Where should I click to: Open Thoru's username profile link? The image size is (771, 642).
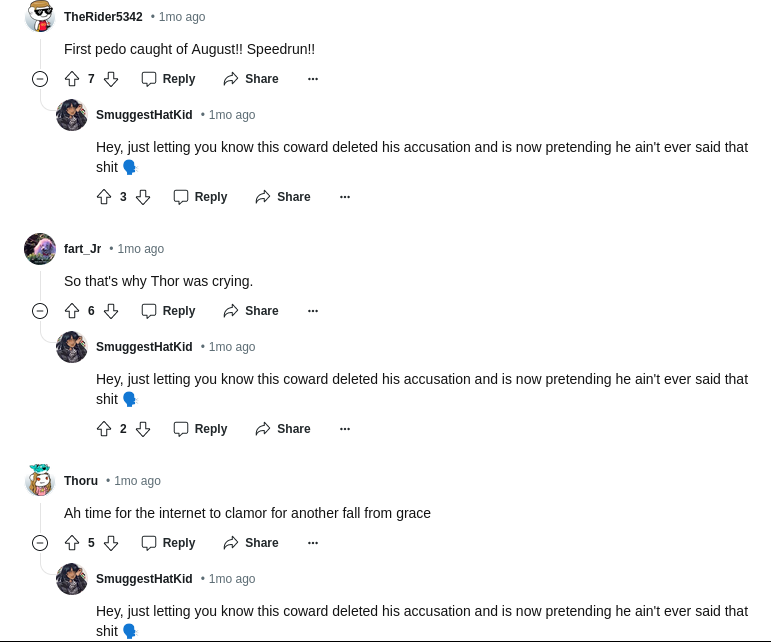click(81, 481)
